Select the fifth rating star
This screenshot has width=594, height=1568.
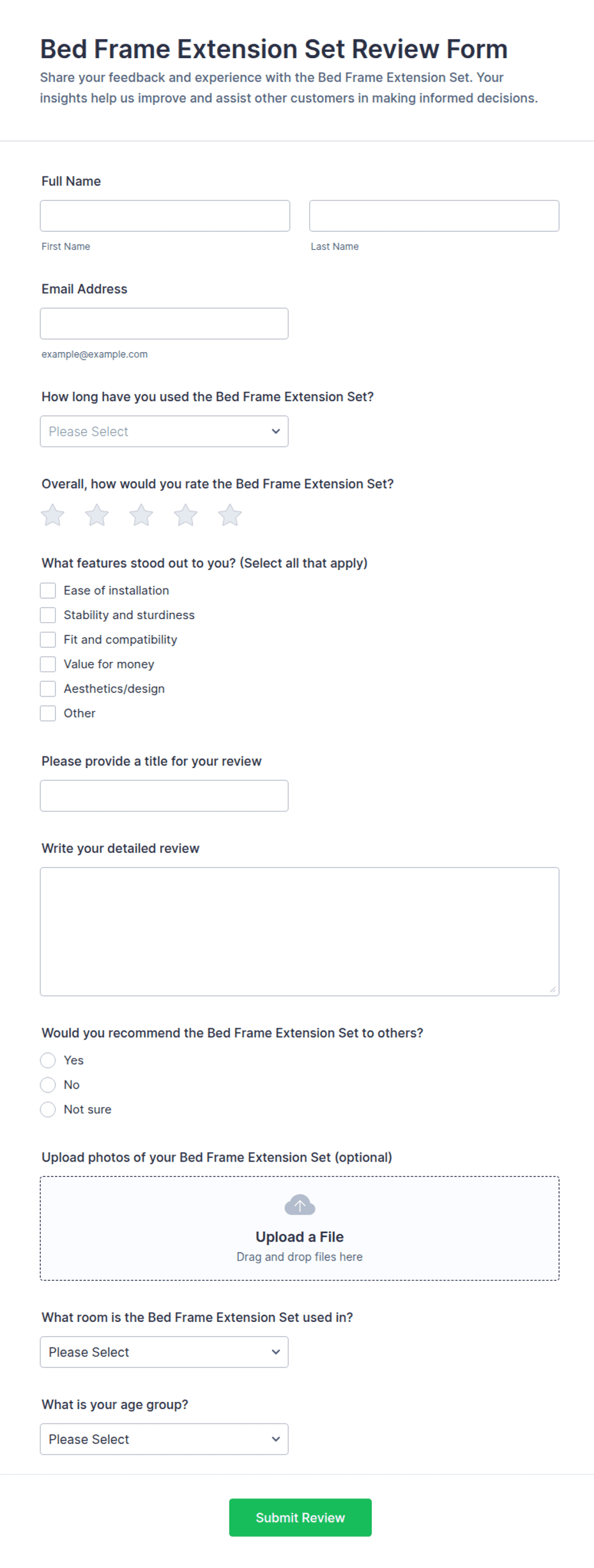click(230, 515)
